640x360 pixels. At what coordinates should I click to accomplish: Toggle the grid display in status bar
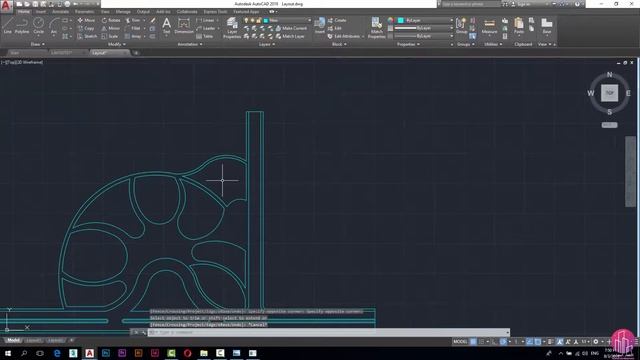(x=473, y=342)
